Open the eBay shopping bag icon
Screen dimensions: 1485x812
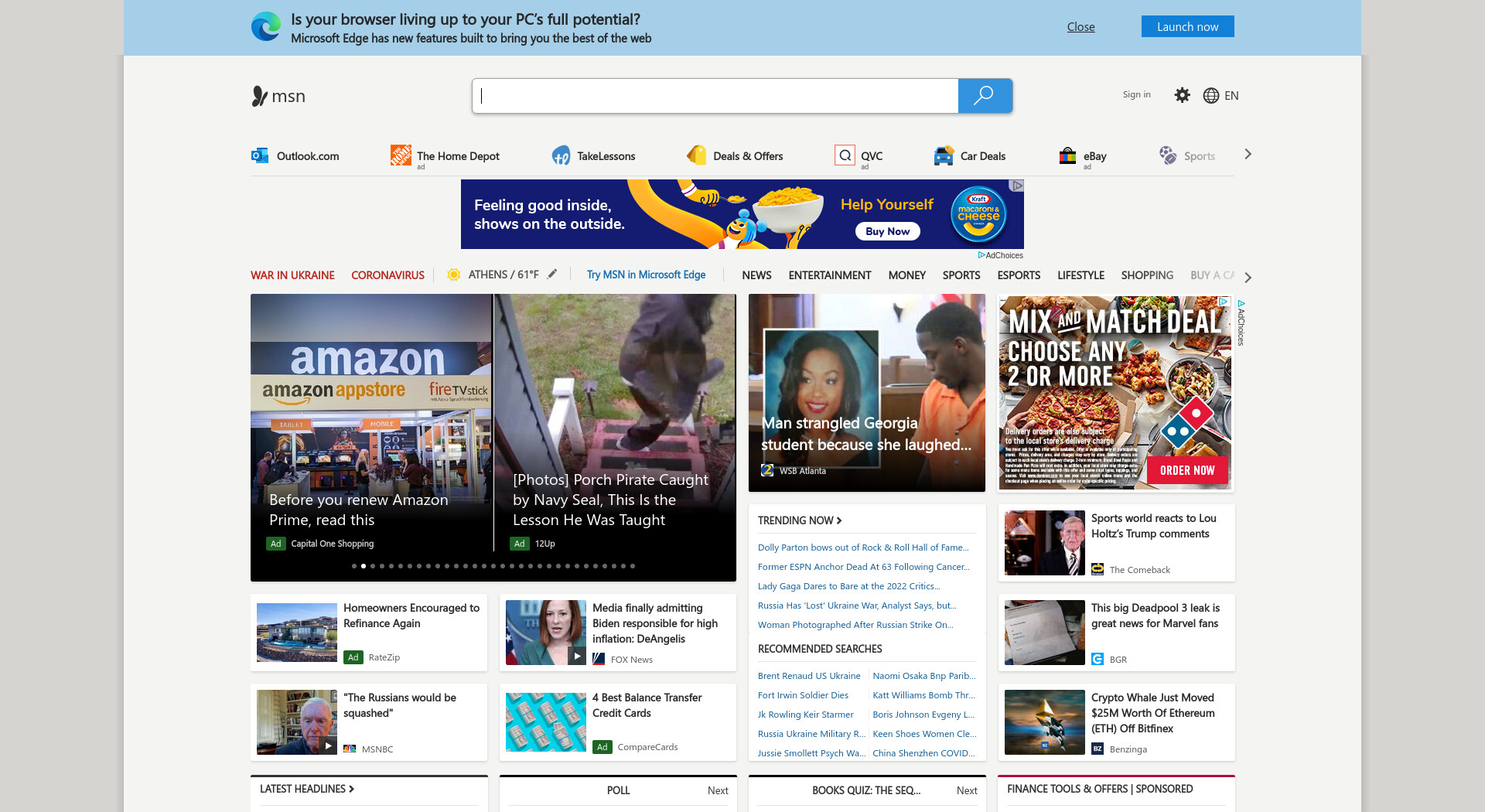[x=1067, y=155]
